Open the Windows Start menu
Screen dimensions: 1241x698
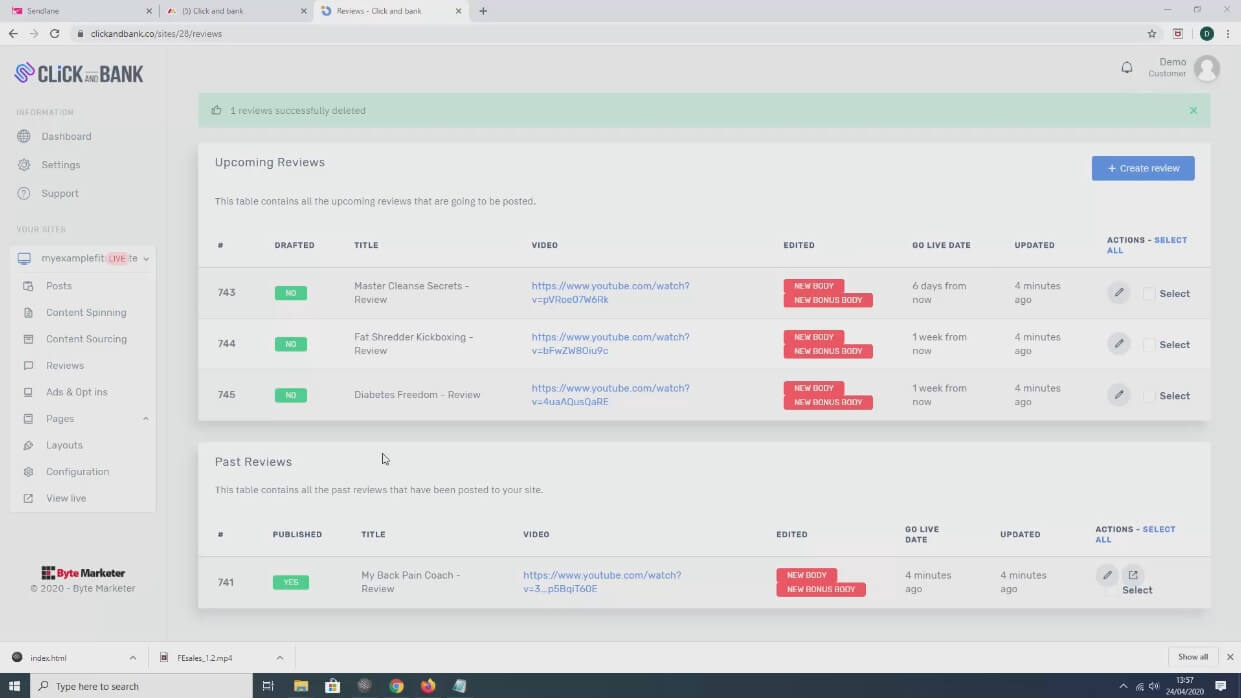[x=15, y=686]
